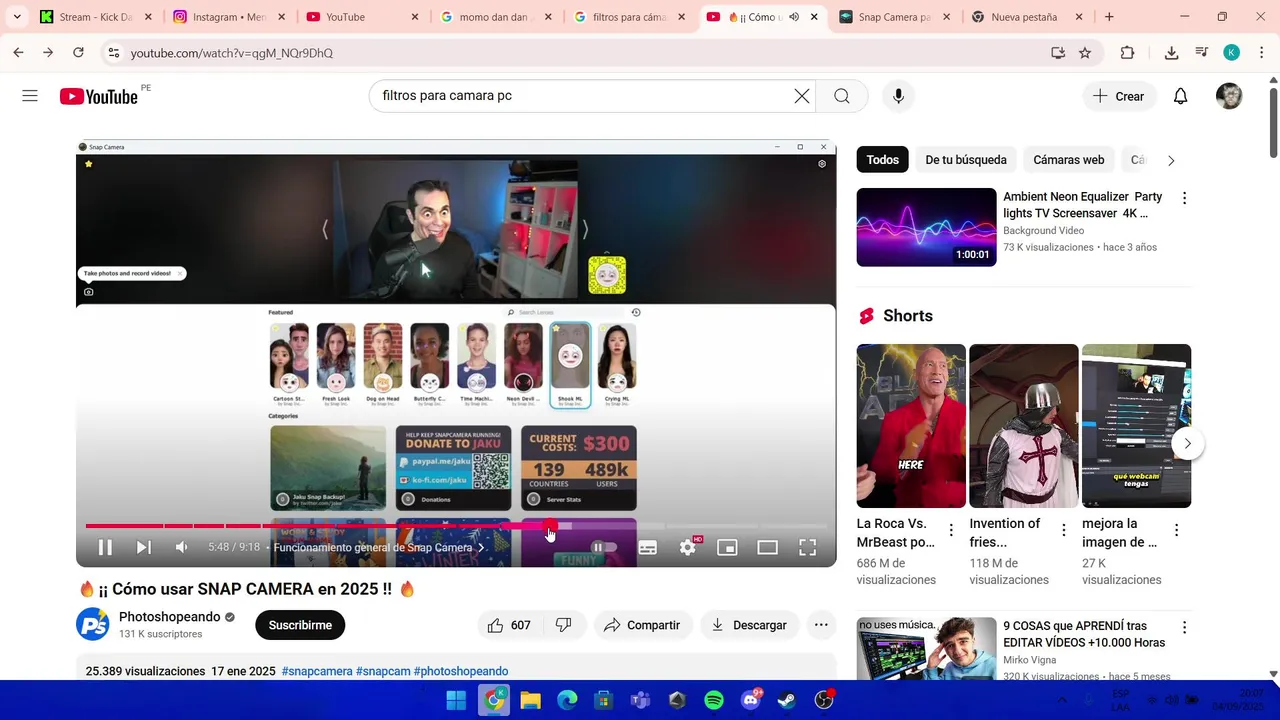The width and height of the screenshot is (1280, 720).
Task: Pause the video playback
Action: (x=105, y=547)
